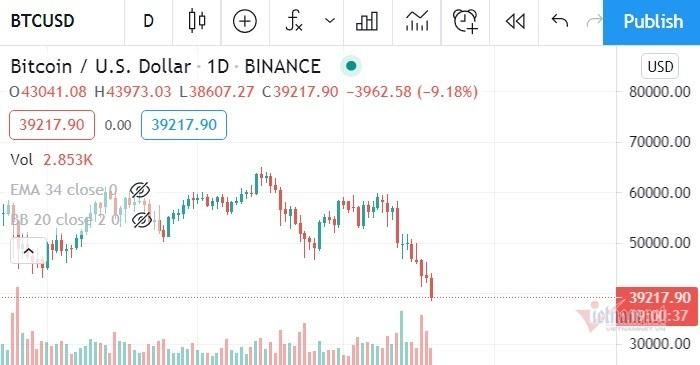Image resolution: width=700 pixels, height=365 pixels.
Task: Click the red 39217.90 sell price box
Action: (x=52, y=125)
